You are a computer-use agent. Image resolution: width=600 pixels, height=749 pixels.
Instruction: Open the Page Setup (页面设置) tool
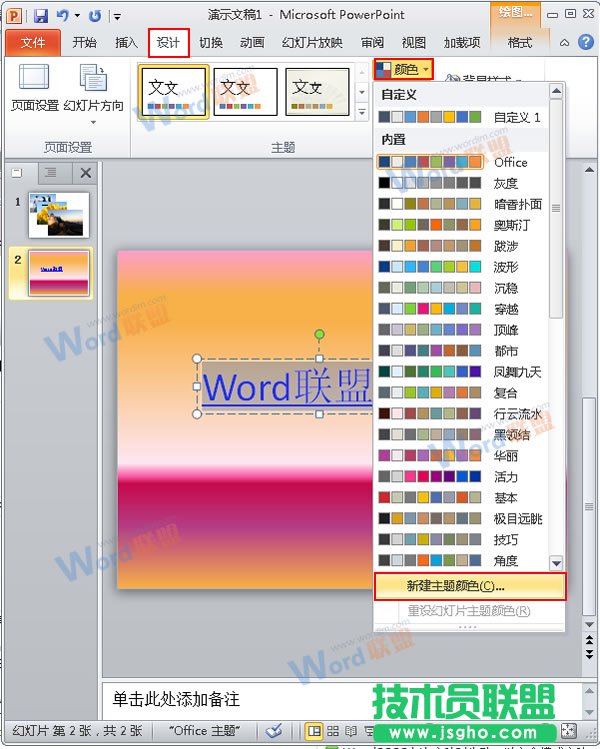tap(34, 90)
